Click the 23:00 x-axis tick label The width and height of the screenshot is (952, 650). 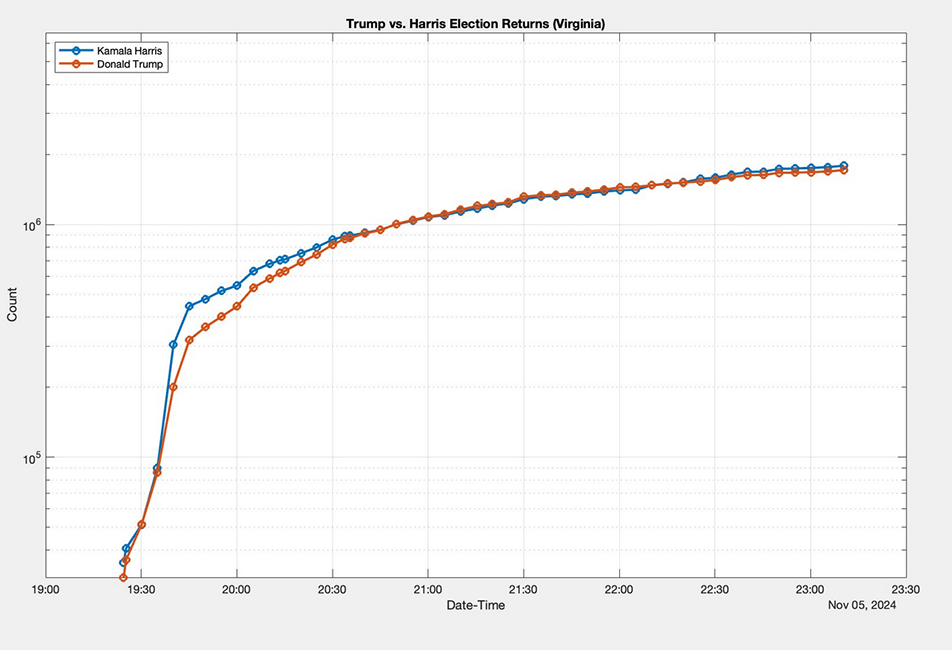(x=811, y=590)
